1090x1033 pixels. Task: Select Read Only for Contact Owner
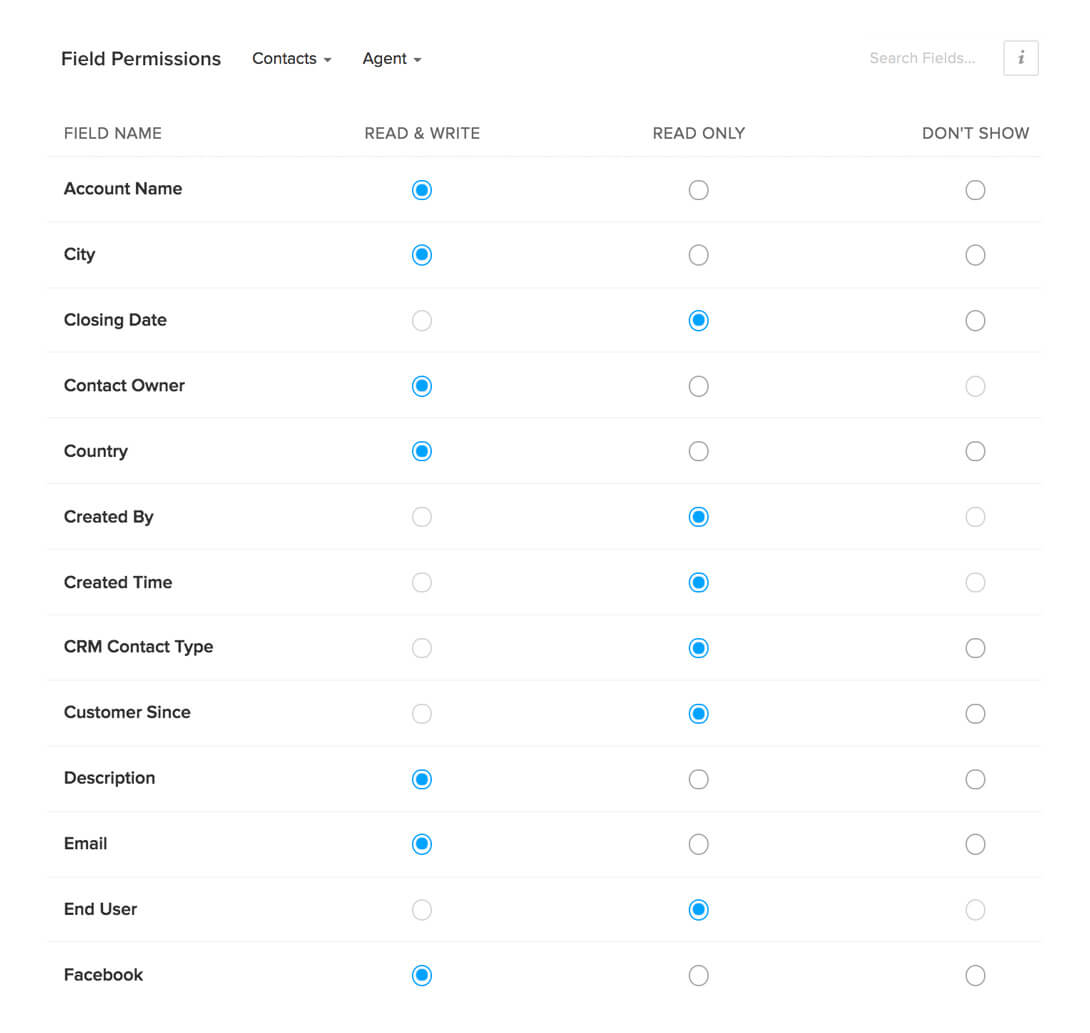(699, 386)
